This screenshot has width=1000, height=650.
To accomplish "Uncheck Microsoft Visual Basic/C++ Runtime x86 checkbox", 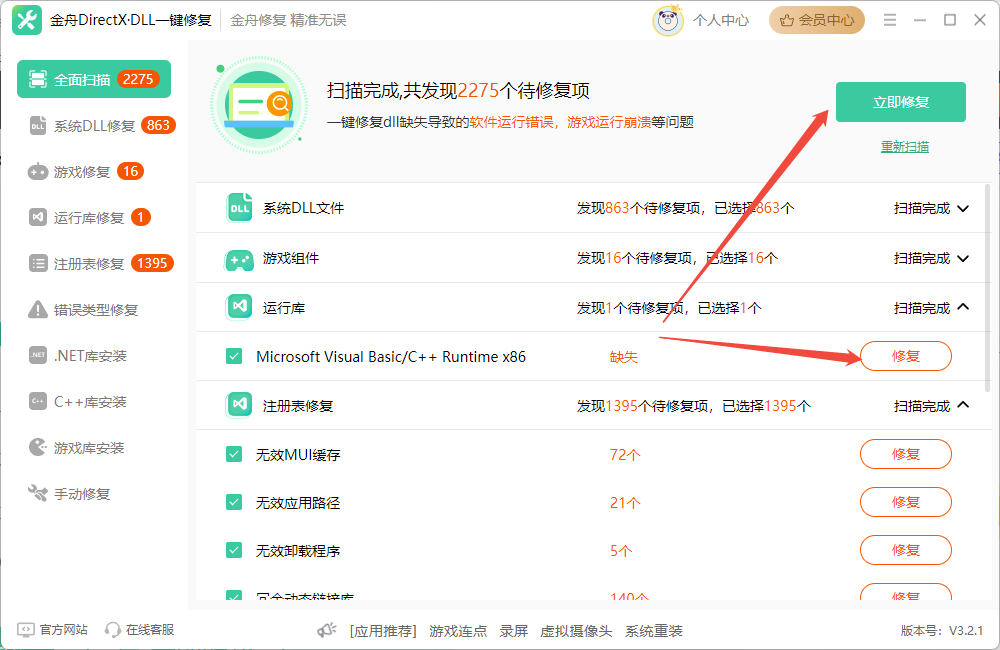I will [234, 356].
